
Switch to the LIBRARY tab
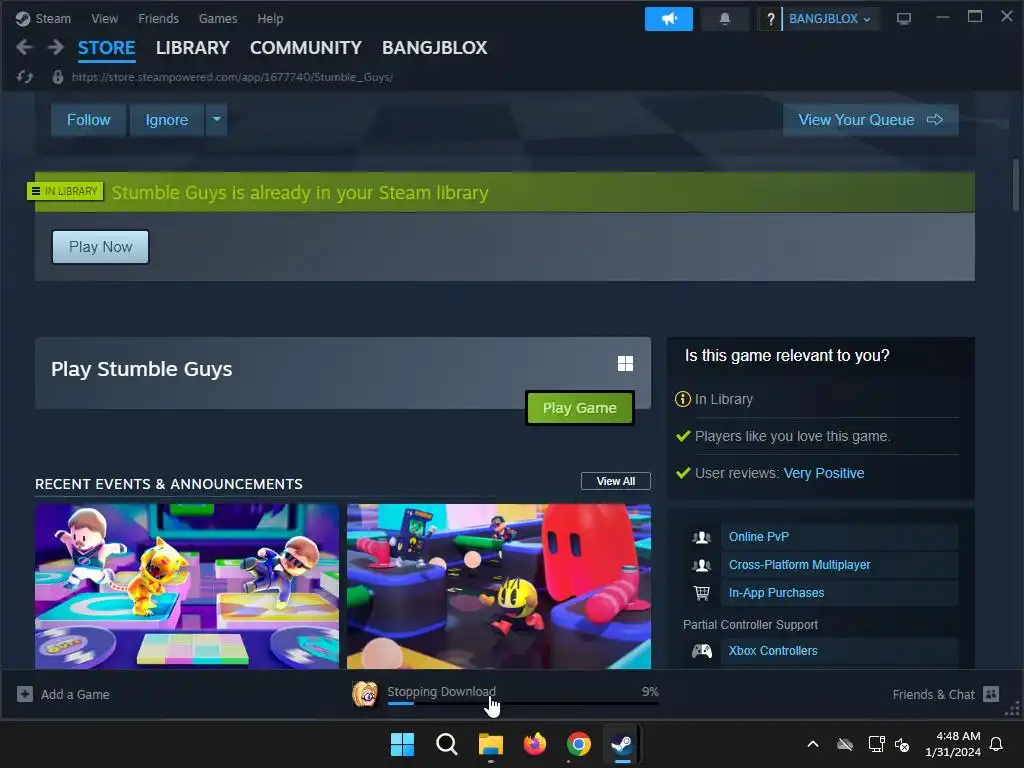coord(193,48)
